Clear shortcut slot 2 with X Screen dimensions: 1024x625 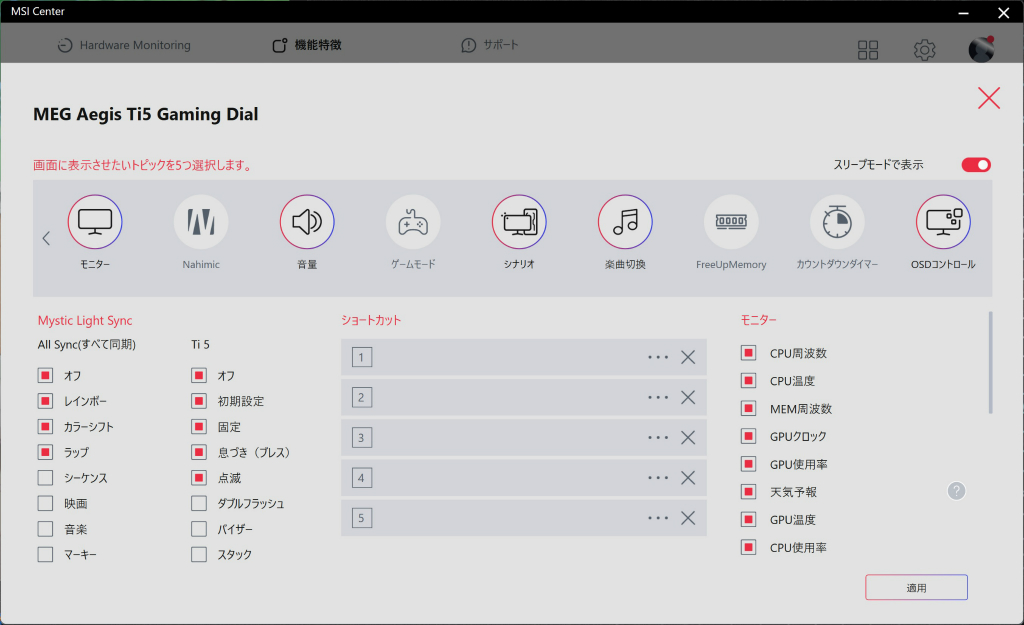(x=688, y=398)
